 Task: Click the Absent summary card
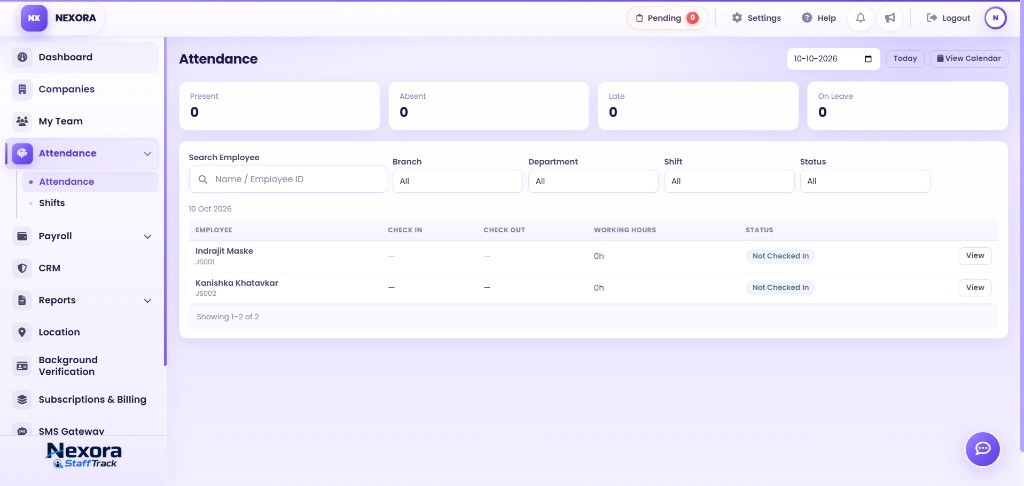488,106
